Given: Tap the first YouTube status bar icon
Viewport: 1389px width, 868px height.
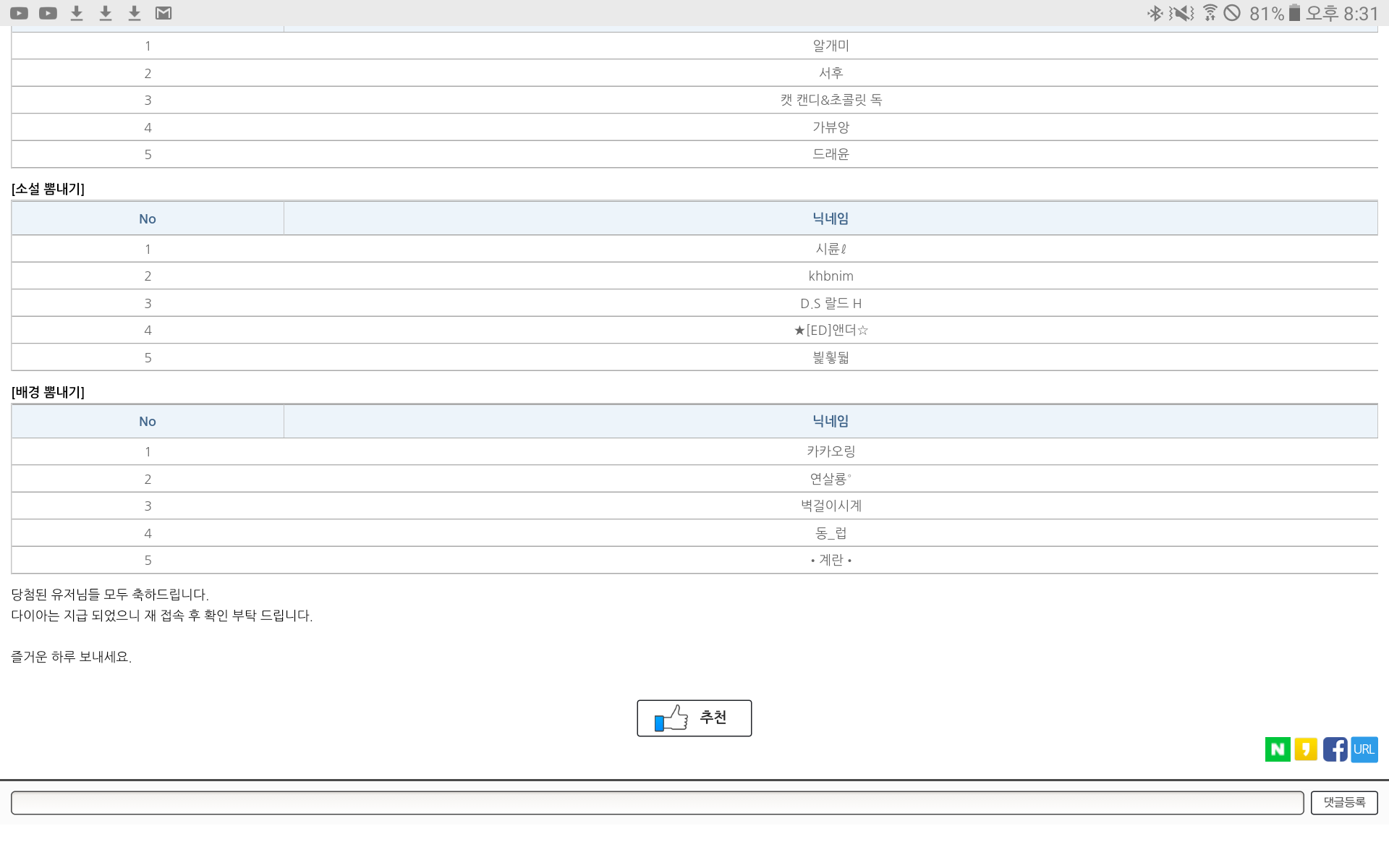Looking at the screenshot, I should coord(20,13).
